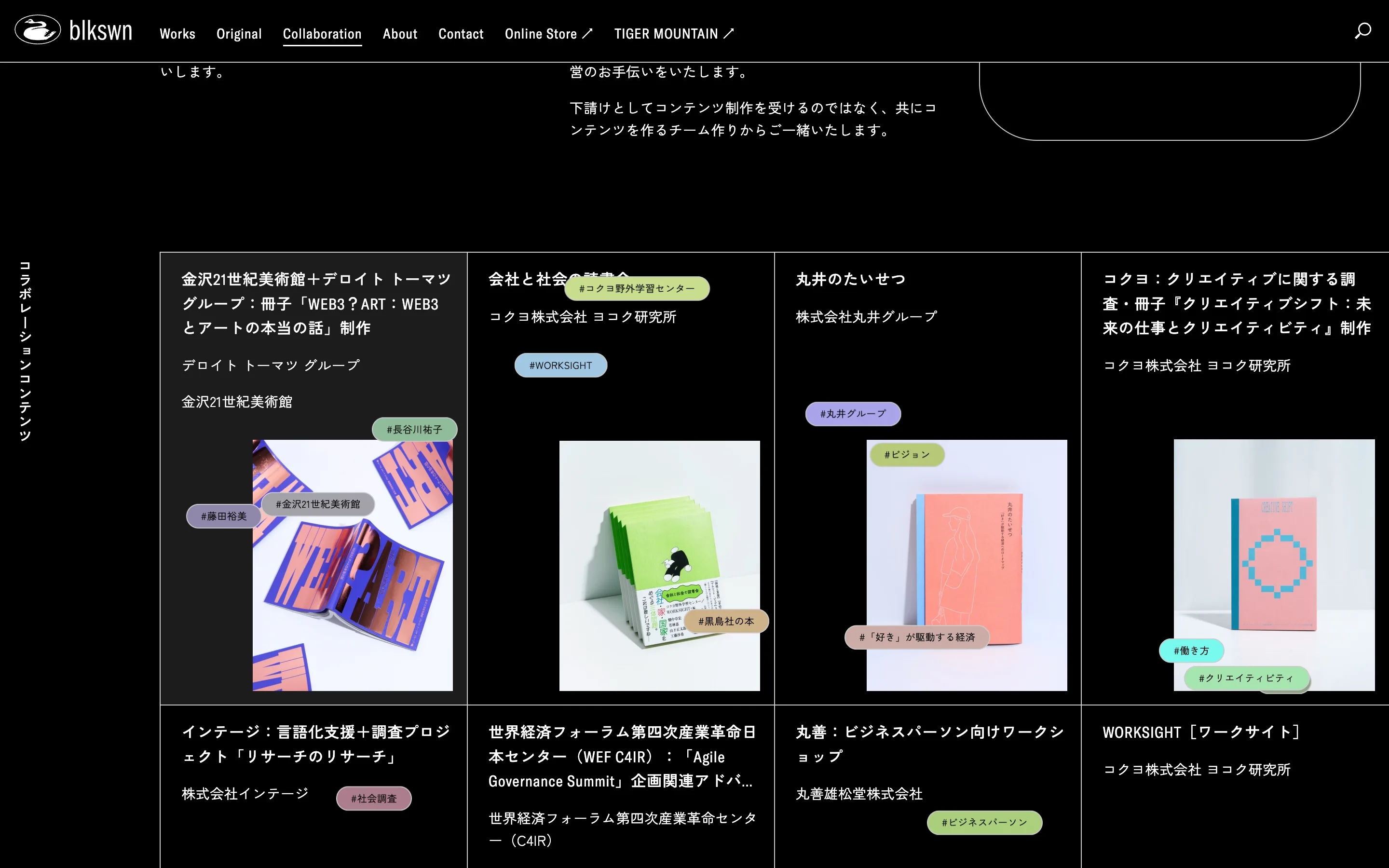
Task: Click the デロイト トーマツ グループ client text
Action: (x=271, y=365)
